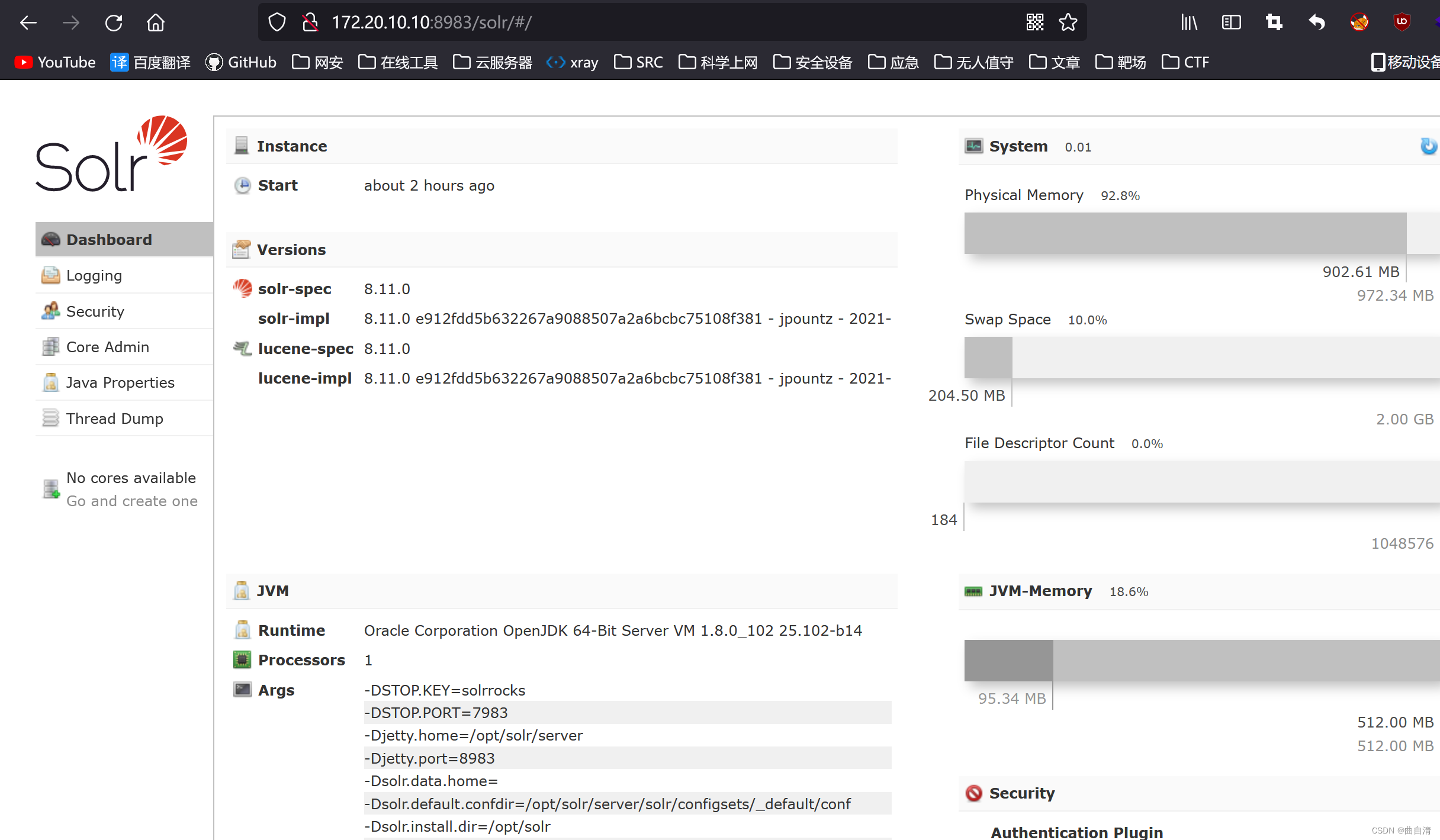Open the 文章 bookmark folder
This screenshot has width=1440, height=840.
click(1054, 62)
